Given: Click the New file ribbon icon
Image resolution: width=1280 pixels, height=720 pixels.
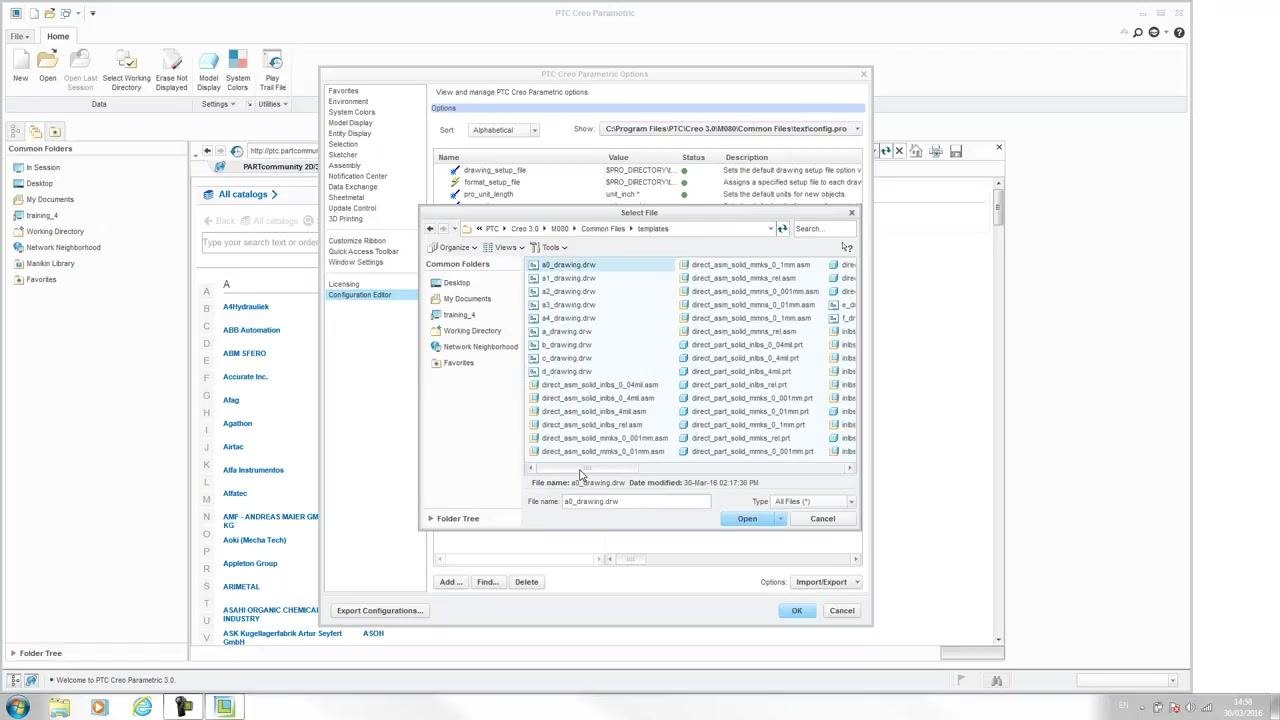Looking at the screenshot, I should (x=20, y=66).
